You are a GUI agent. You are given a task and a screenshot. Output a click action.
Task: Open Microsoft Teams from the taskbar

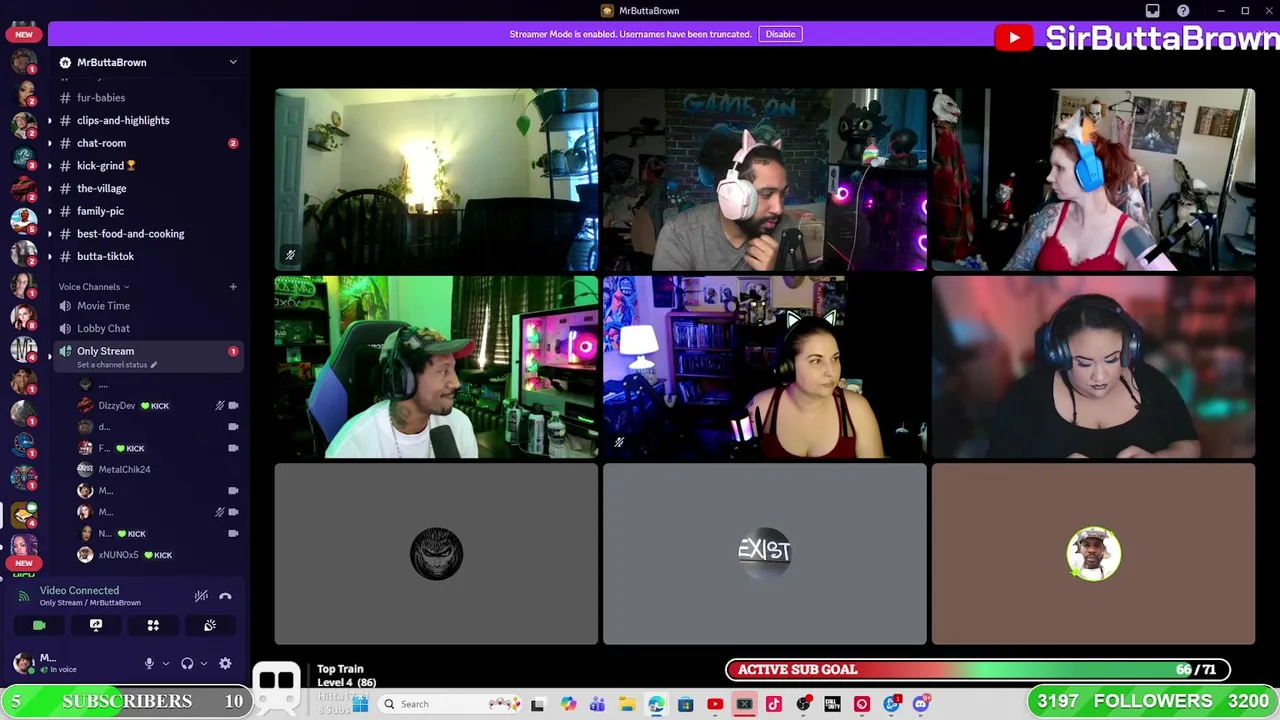pyautogui.click(x=597, y=704)
